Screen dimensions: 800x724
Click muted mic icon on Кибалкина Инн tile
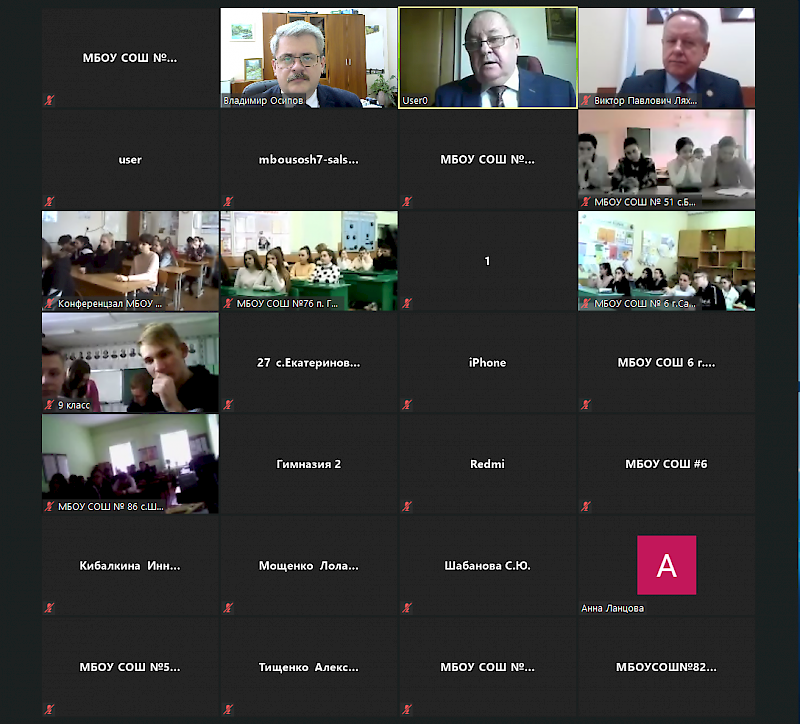pos(49,608)
